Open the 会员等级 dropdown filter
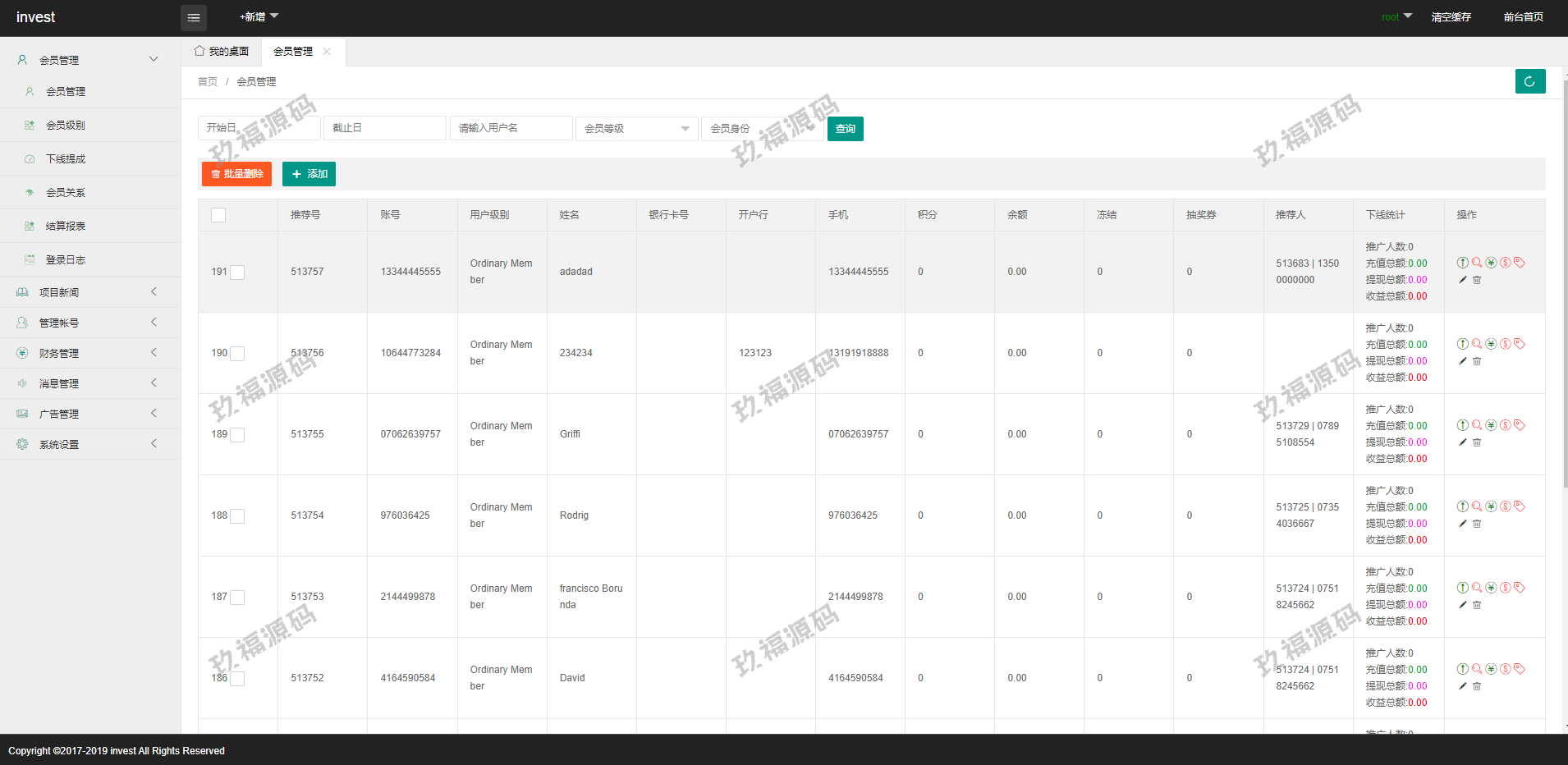1568x765 pixels. click(636, 129)
